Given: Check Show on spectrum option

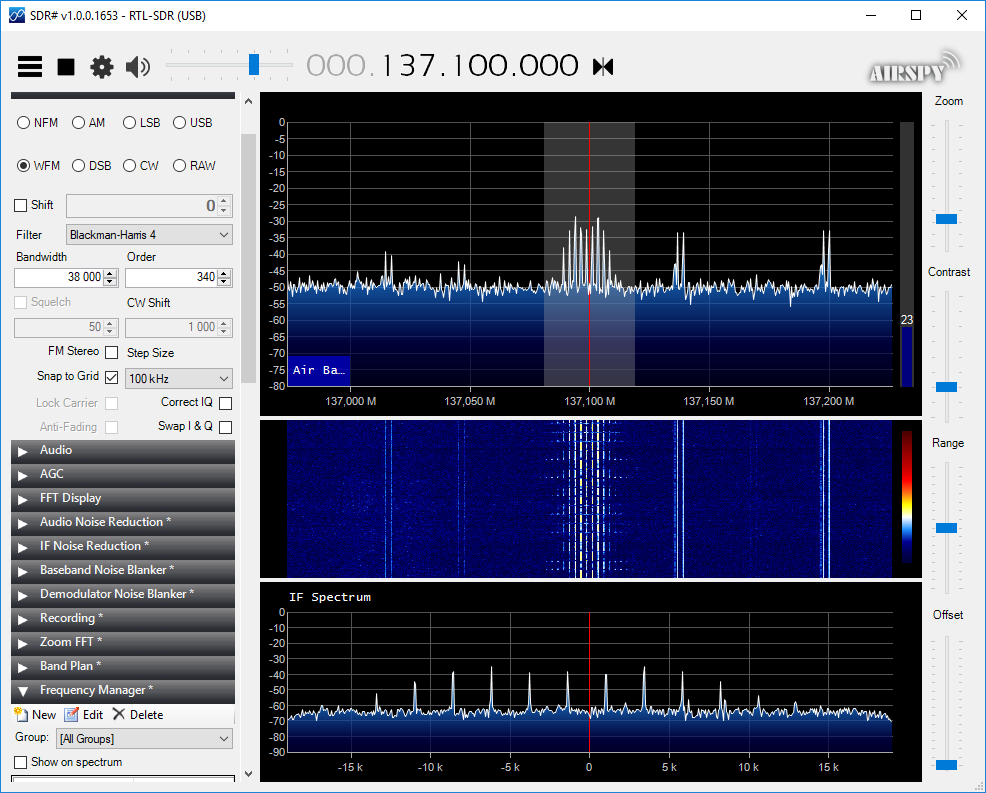Looking at the screenshot, I should click(21, 762).
